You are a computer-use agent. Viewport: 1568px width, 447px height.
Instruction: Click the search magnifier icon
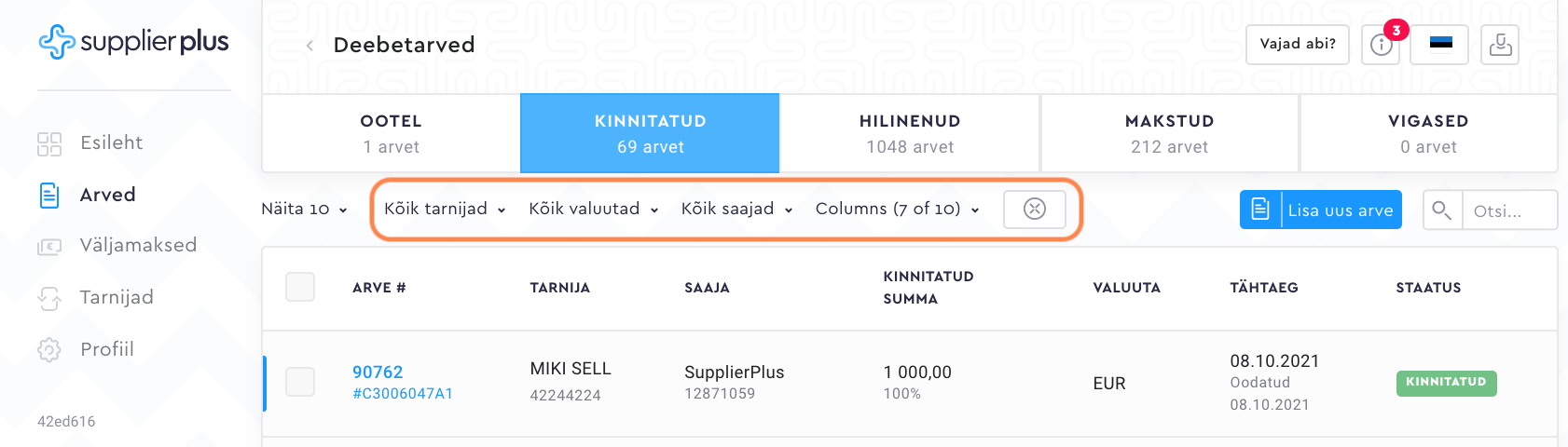click(x=1442, y=210)
